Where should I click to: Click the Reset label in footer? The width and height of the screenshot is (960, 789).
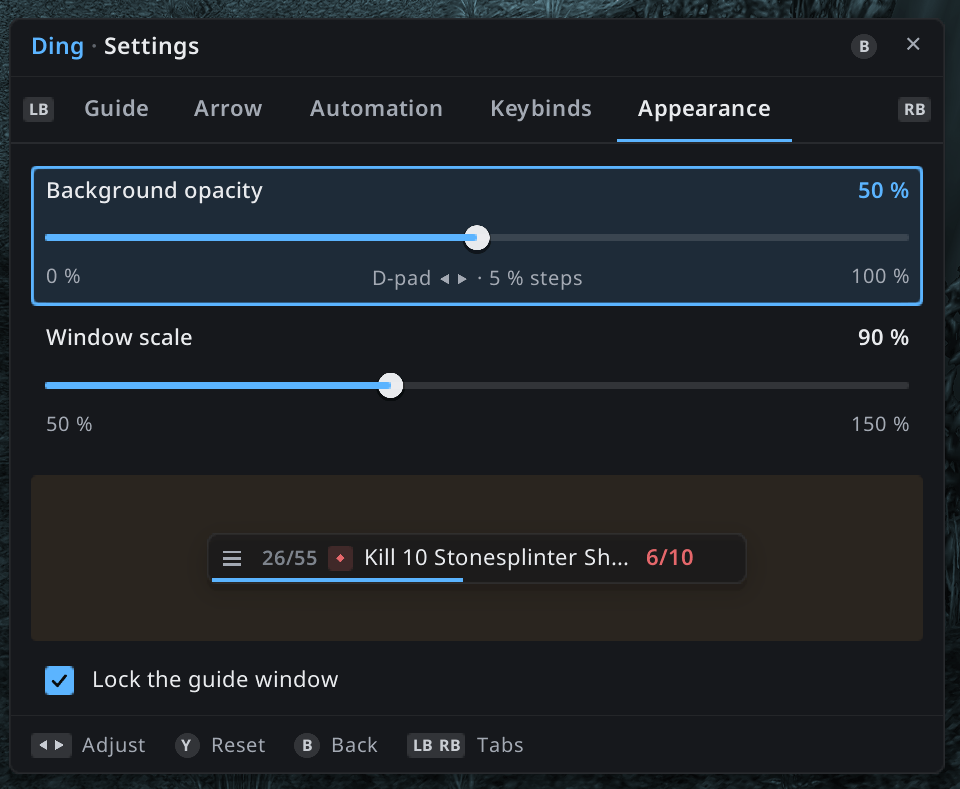(x=238, y=746)
